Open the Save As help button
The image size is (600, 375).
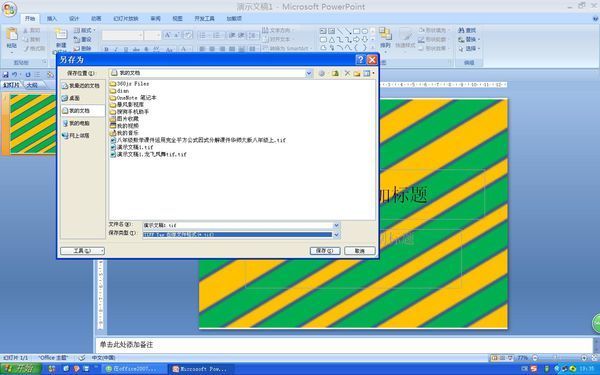tap(360, 59)
